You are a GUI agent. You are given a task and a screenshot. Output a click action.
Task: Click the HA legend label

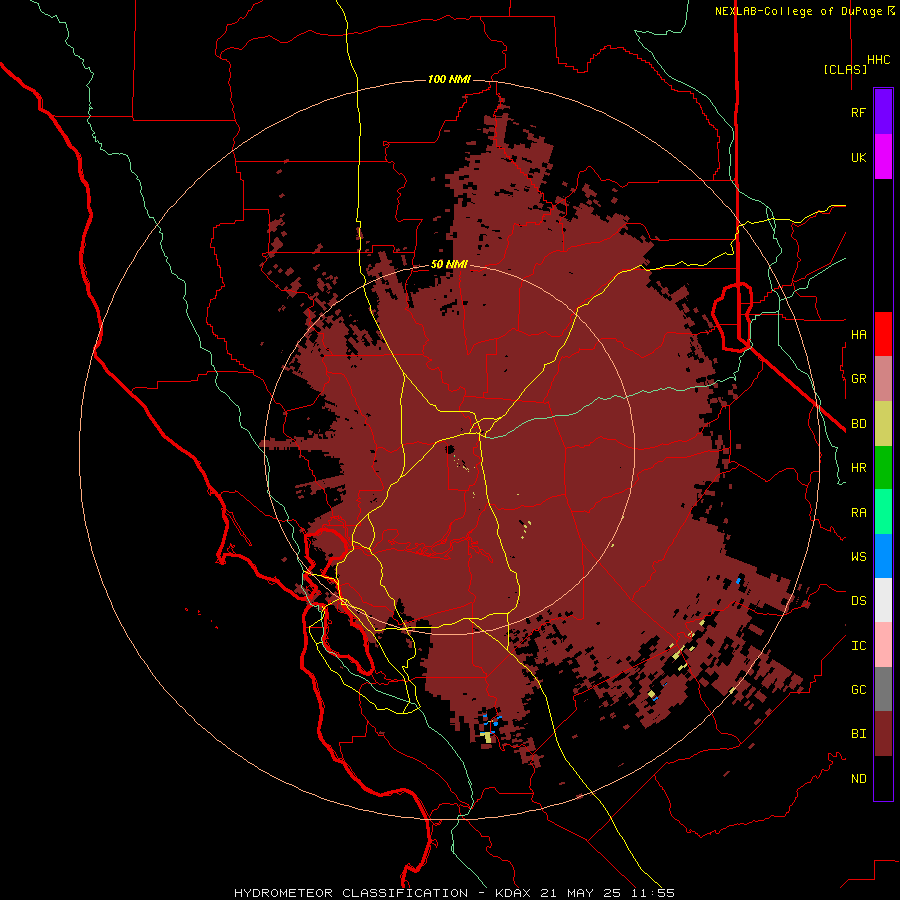[858, 334]
